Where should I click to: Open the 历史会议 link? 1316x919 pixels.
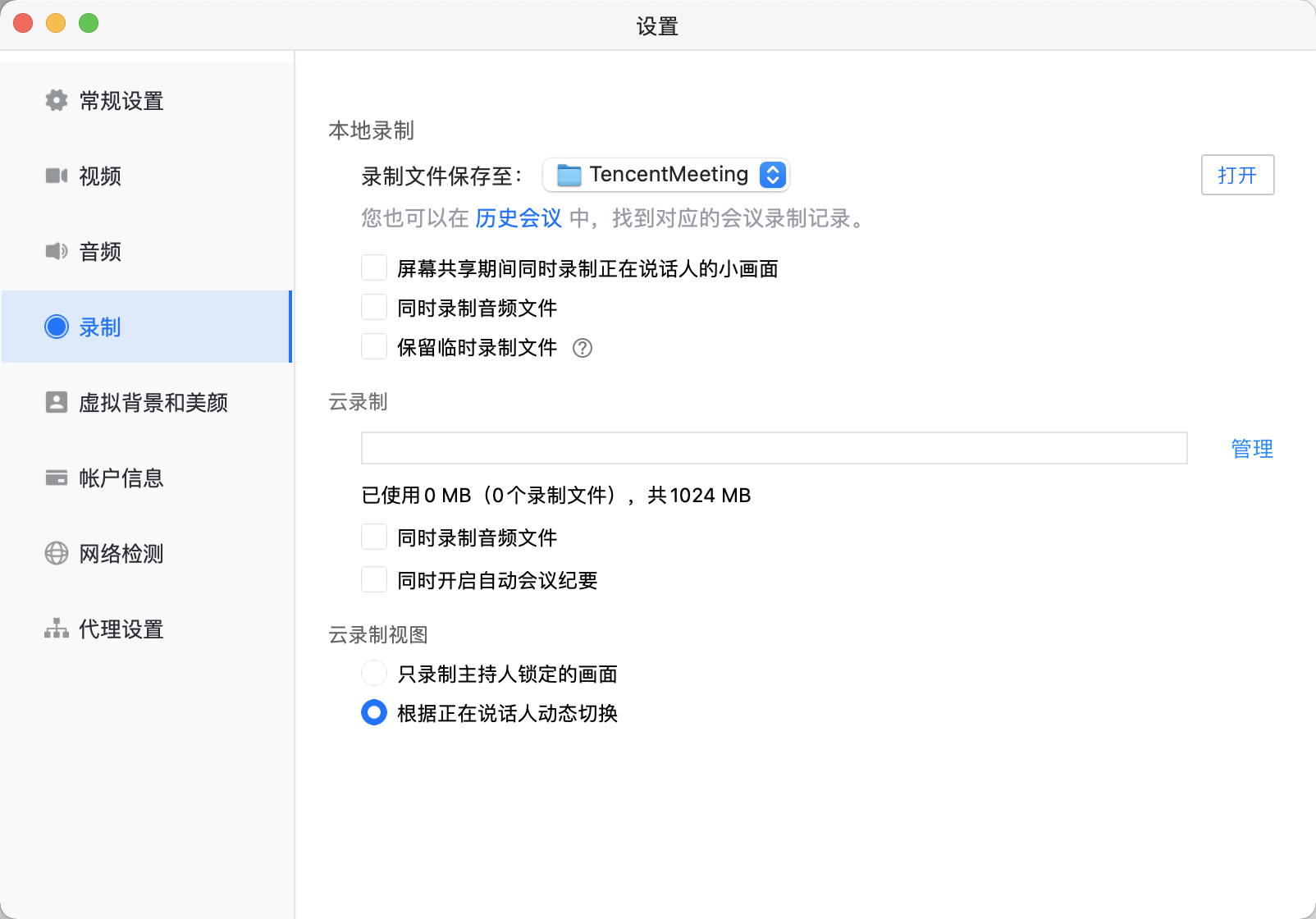[x=518, y=218]
